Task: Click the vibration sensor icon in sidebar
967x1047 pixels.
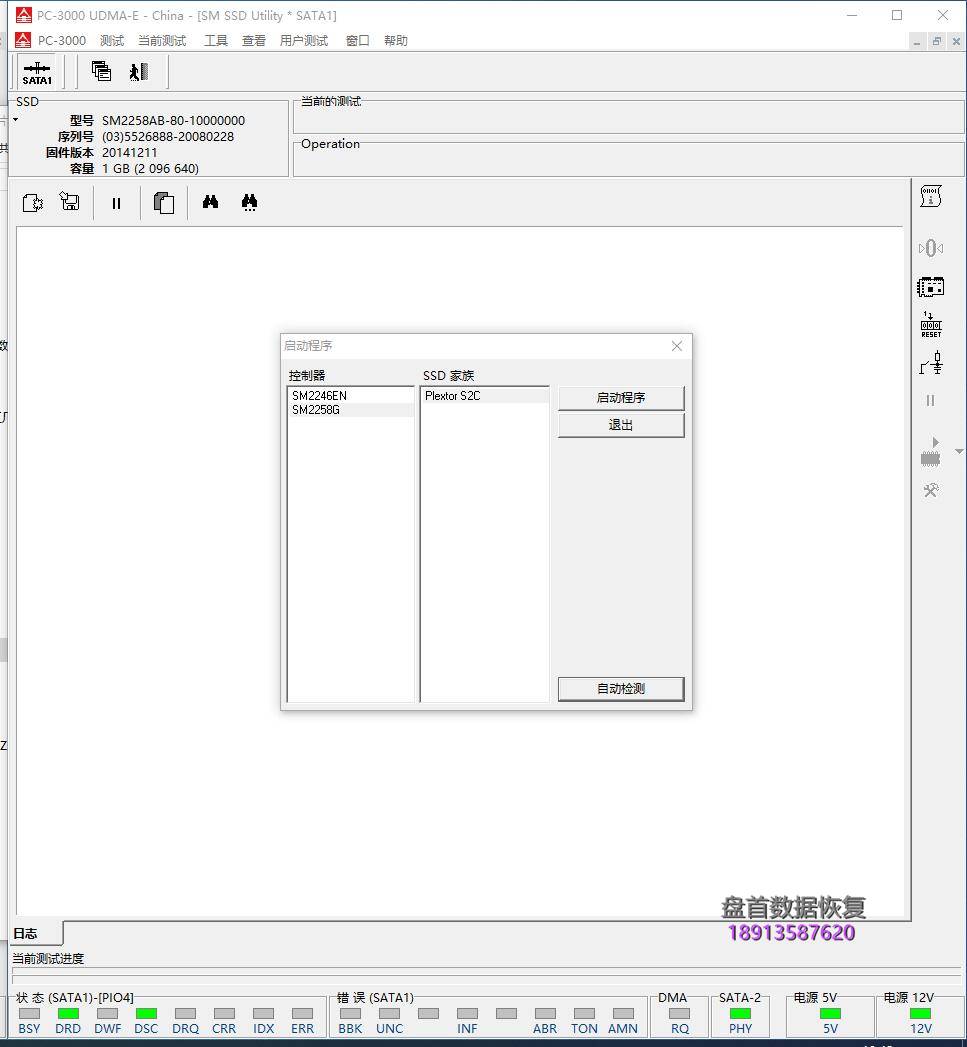Action: point(930,248)
